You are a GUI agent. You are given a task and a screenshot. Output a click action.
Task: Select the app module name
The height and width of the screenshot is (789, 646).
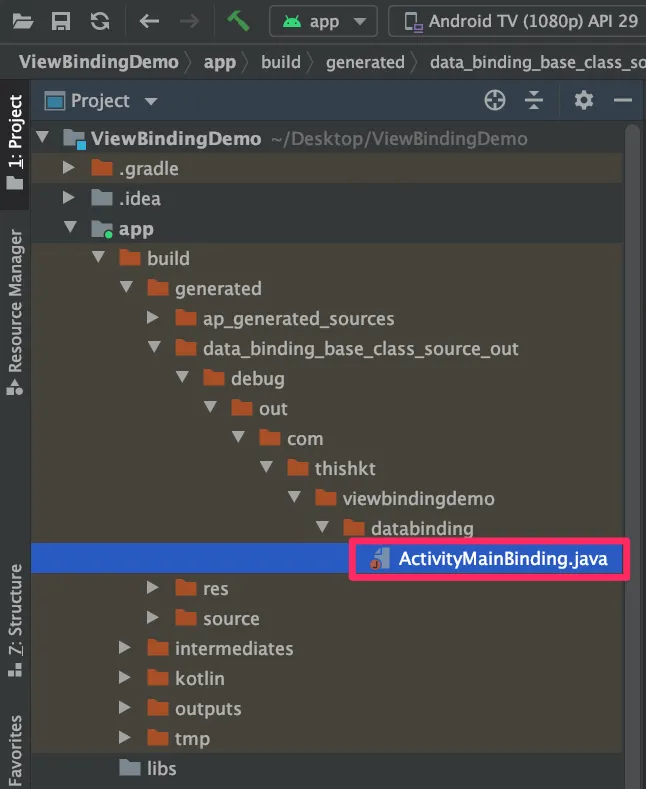point(136,230)
